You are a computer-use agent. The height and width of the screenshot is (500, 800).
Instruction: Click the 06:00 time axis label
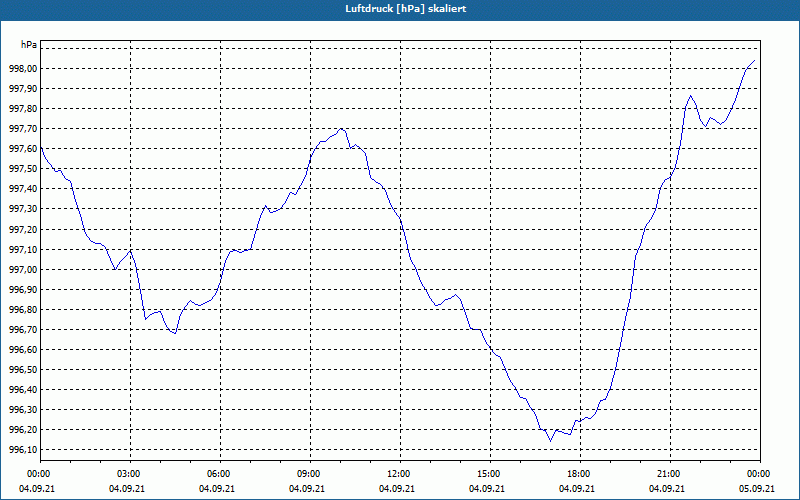pos(220,474)
